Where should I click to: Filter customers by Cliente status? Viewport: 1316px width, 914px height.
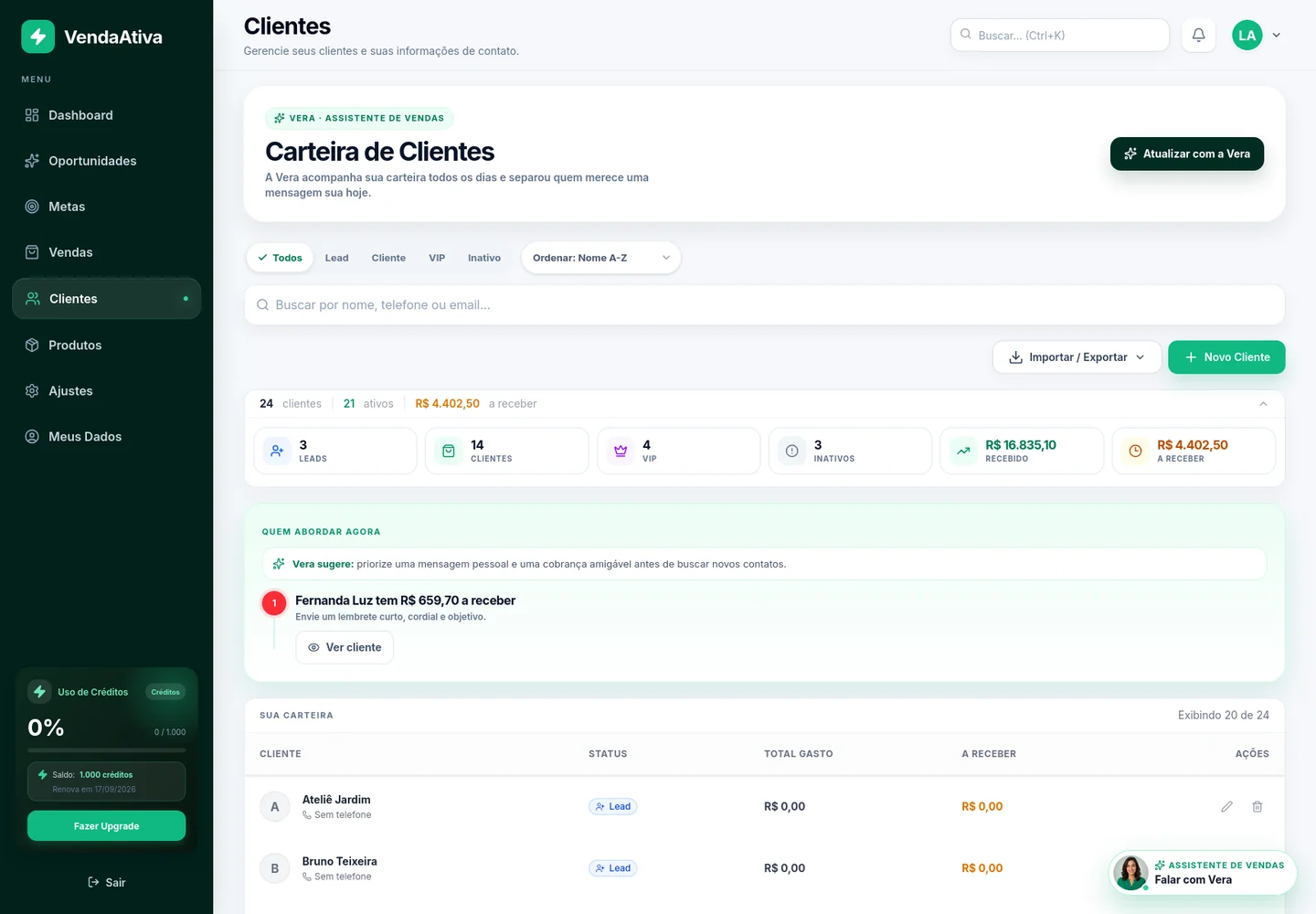coord(388,258)
